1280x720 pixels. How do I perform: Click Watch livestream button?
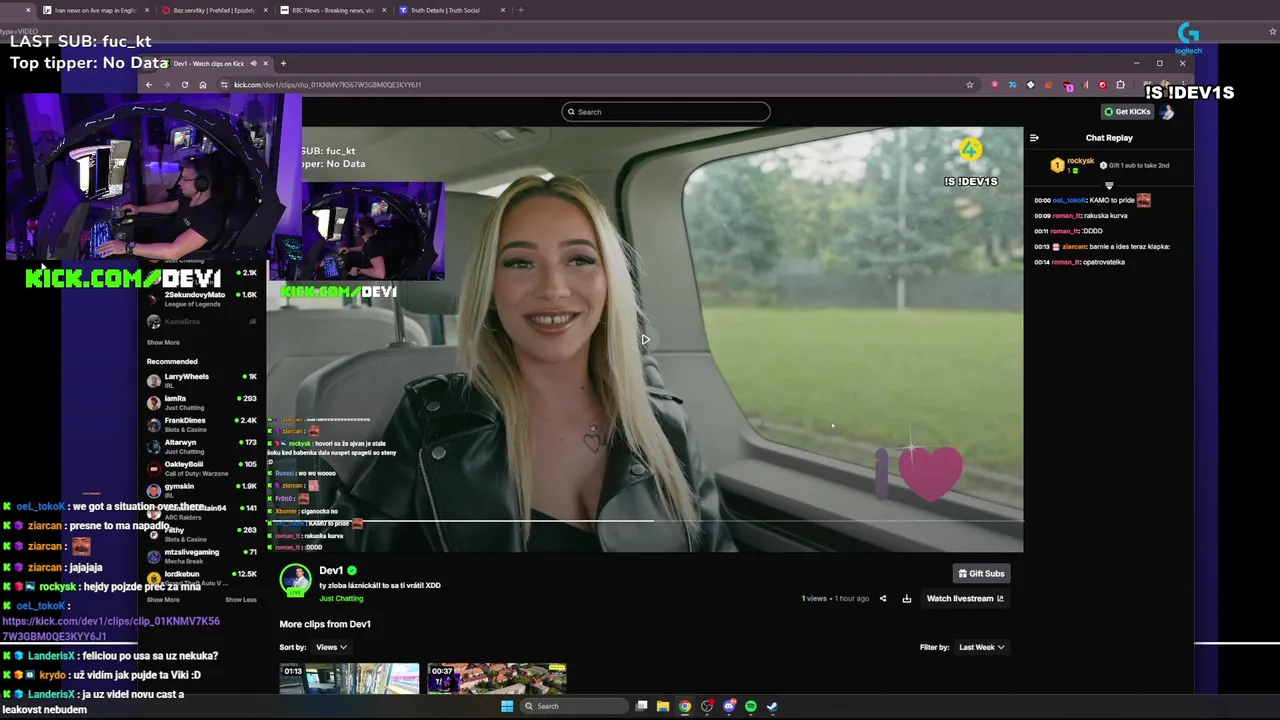tap(965, 599)
